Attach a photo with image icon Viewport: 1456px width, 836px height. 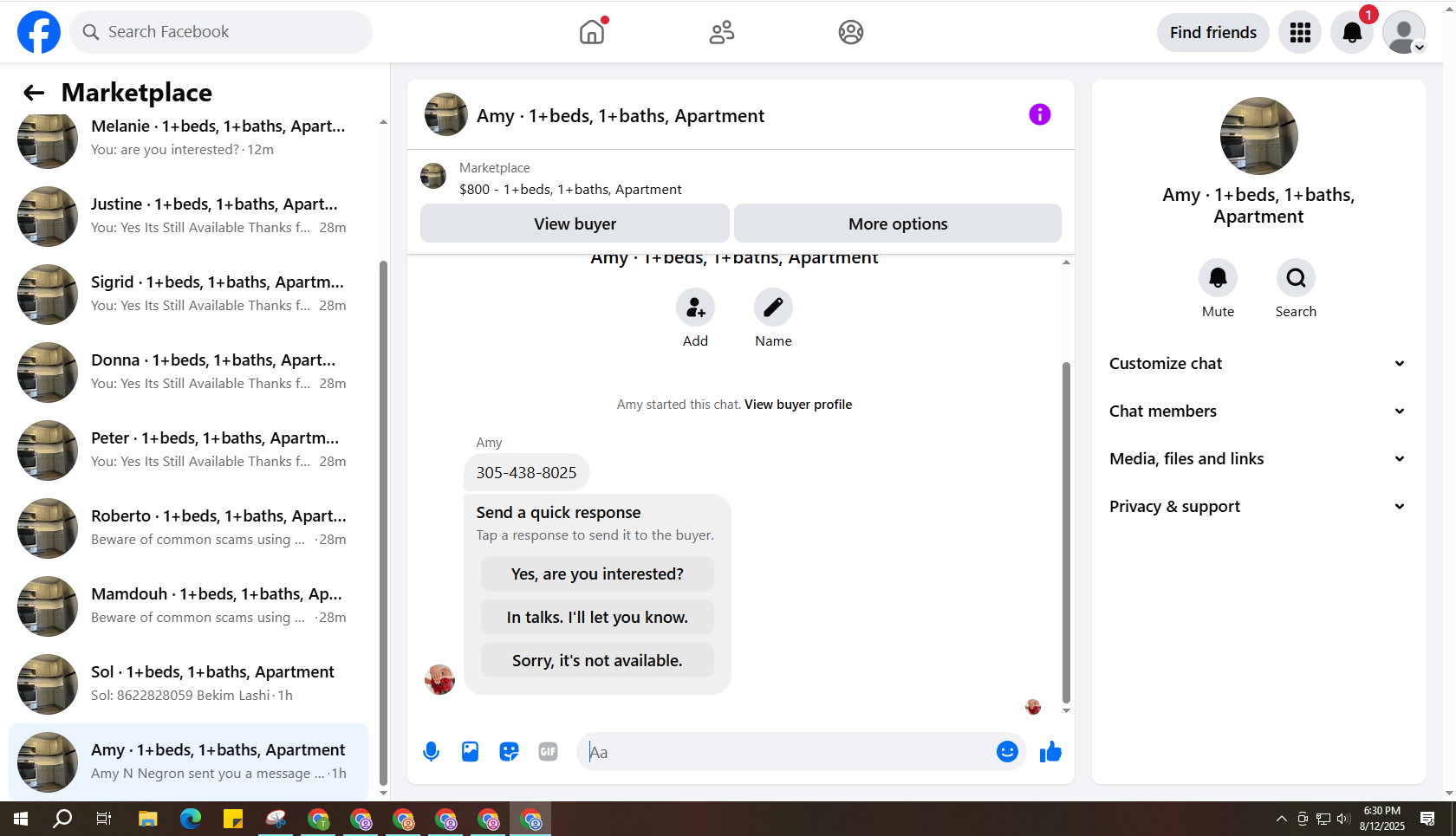pyautogui.click(x=470, y=752)
